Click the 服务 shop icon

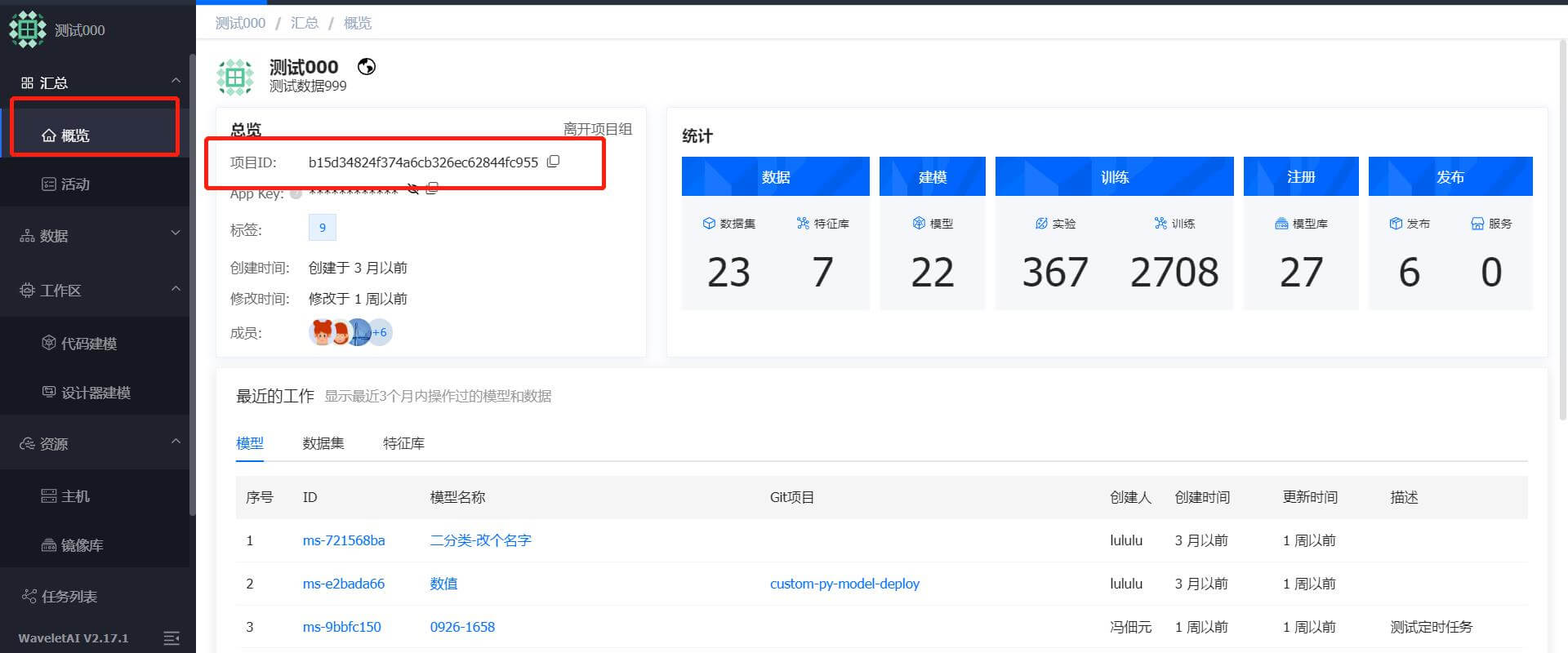(1477, 223)
